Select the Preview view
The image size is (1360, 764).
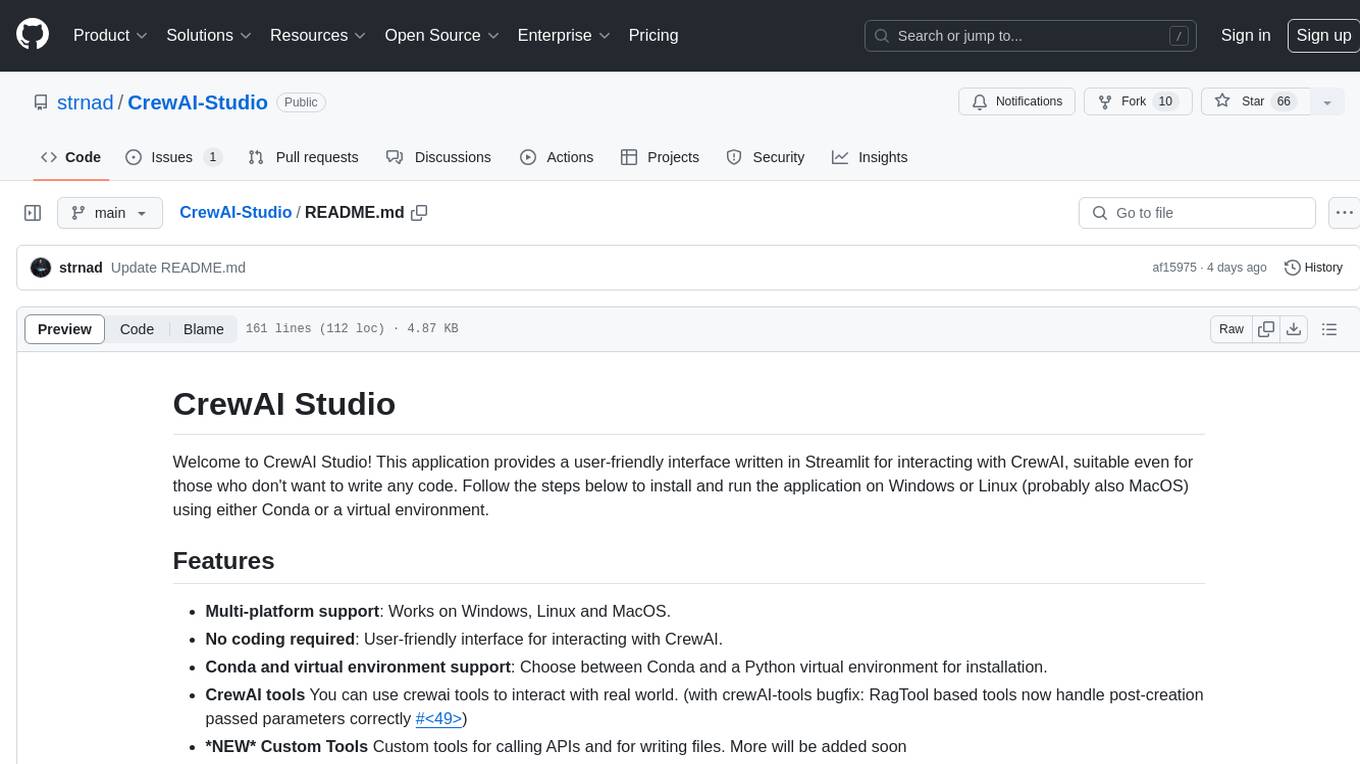click(x=65, y=329)
